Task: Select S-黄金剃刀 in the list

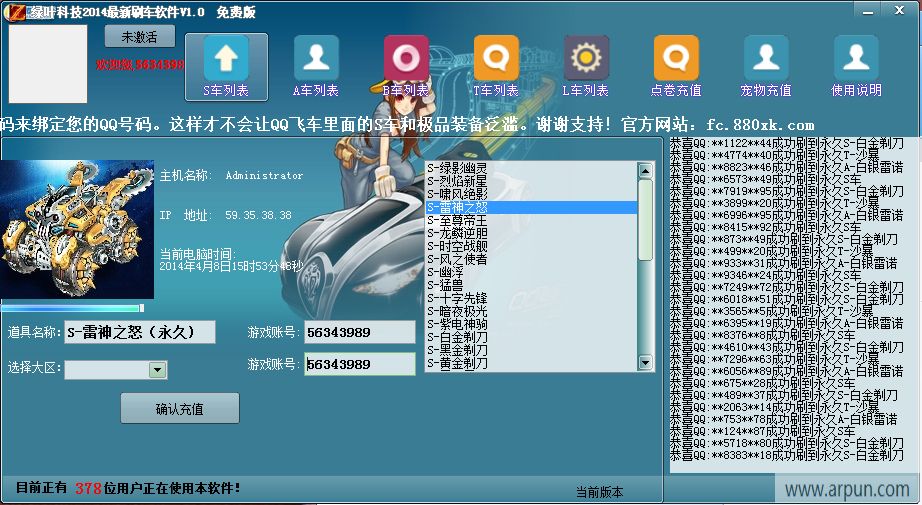Action: (532, 363)
